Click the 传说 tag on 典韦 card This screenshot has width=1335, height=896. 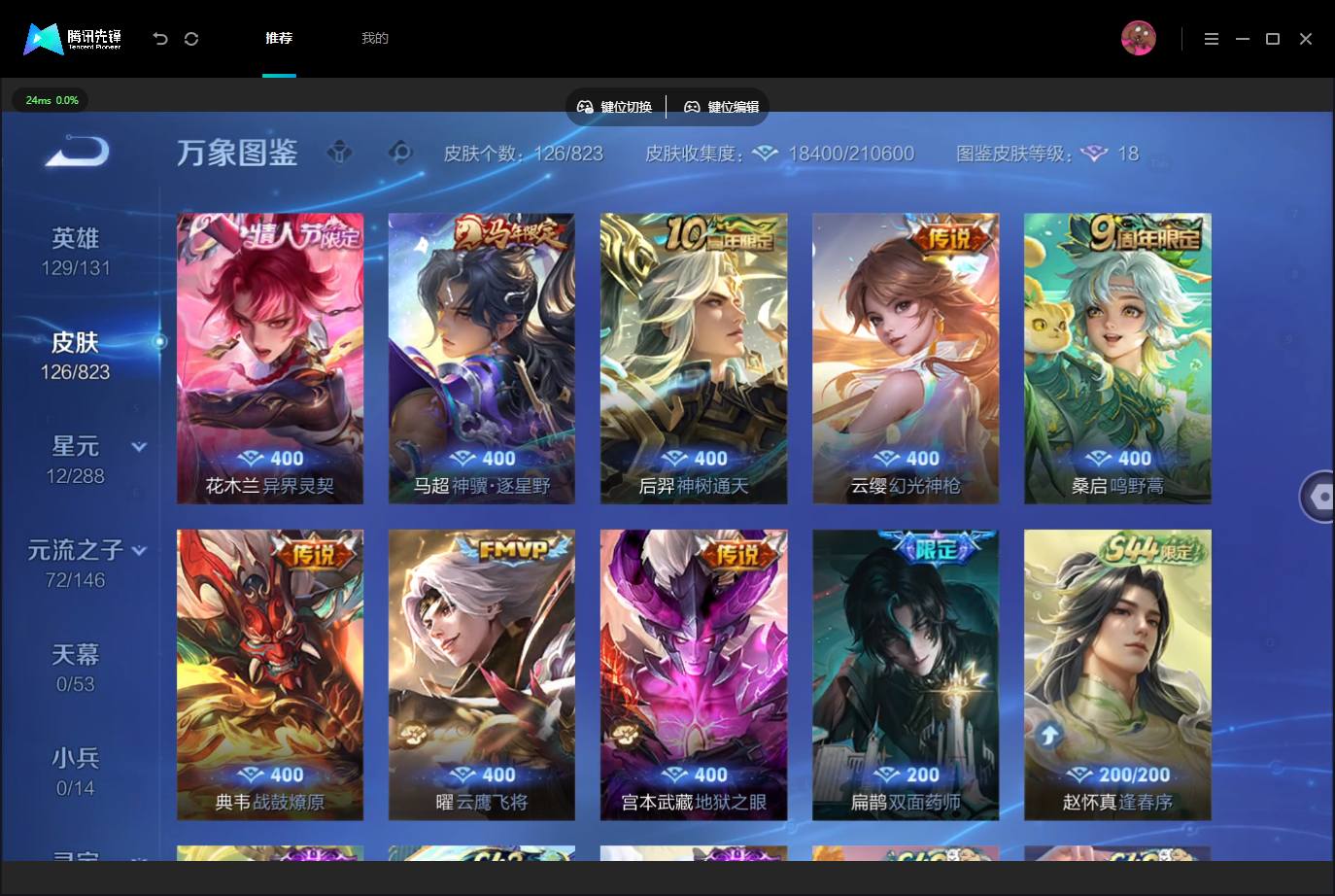313,553
